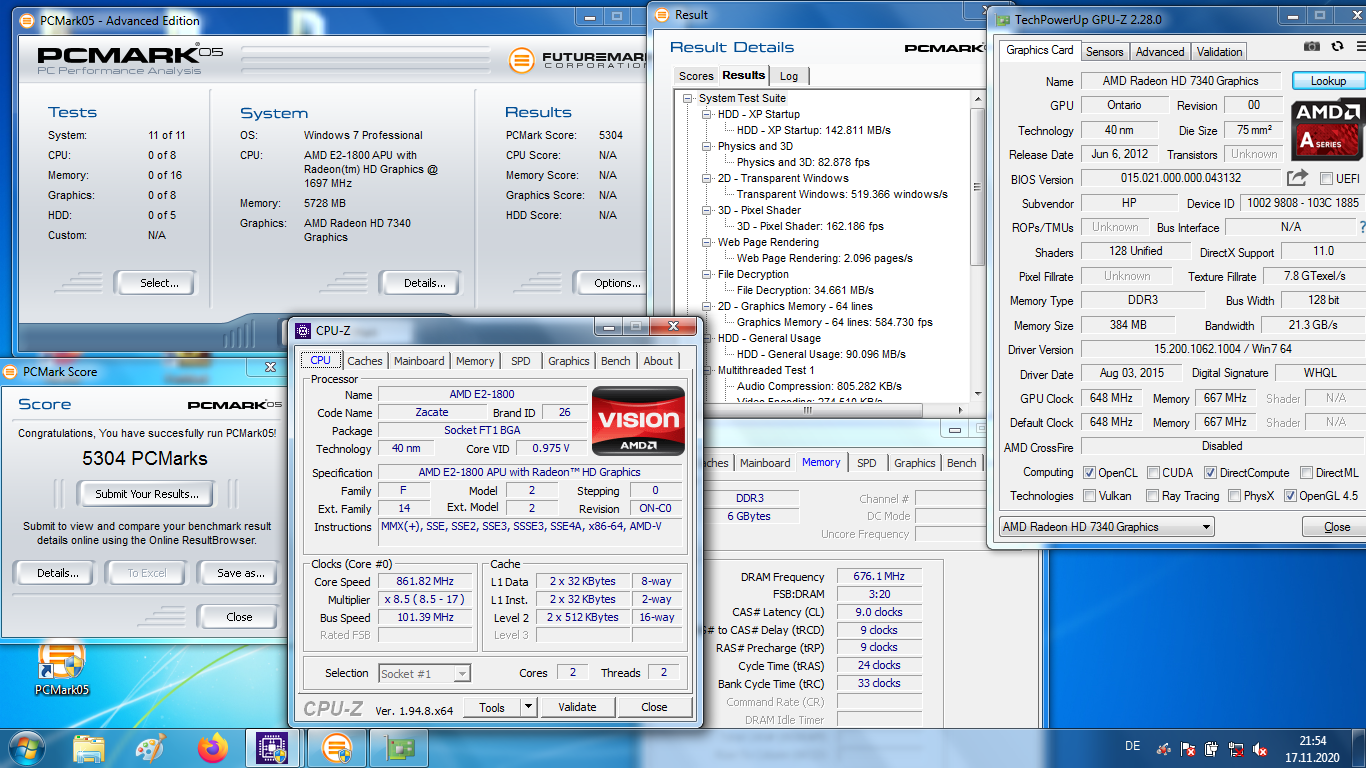Click the muted volume tray icon

click(x=1261, y=748)
